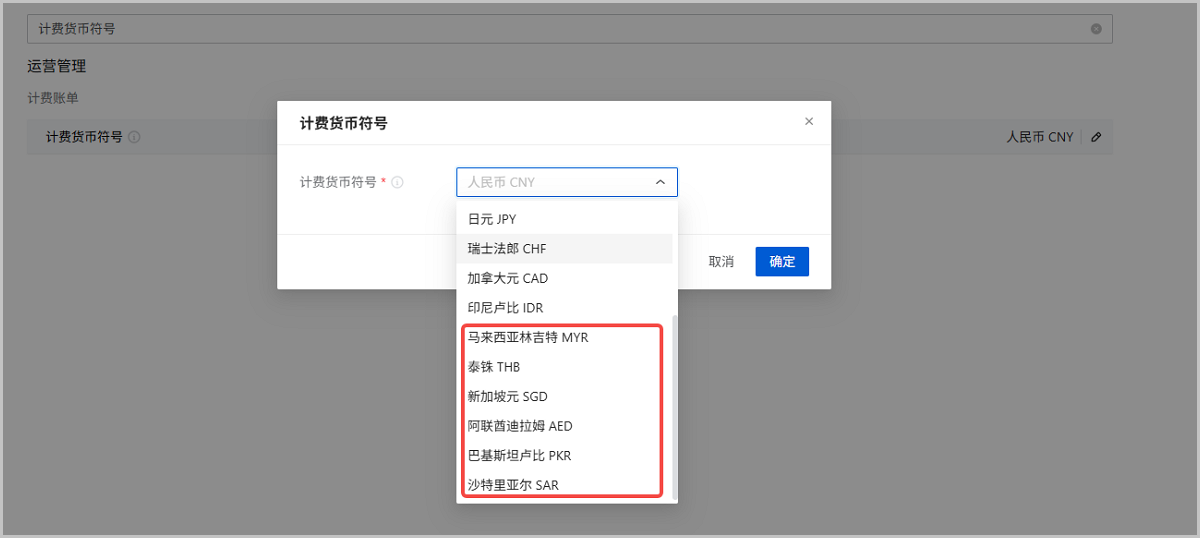Screen dimensions: 1200x538
Task: Select 马来西亚林吉特 MYR option
Action: point(528,337)
